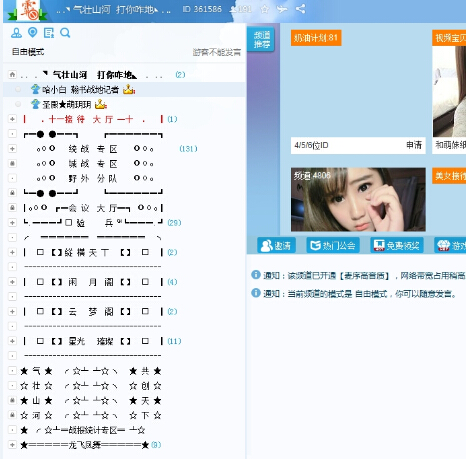Favorite channel with star icon in header

tap(265, 9)
